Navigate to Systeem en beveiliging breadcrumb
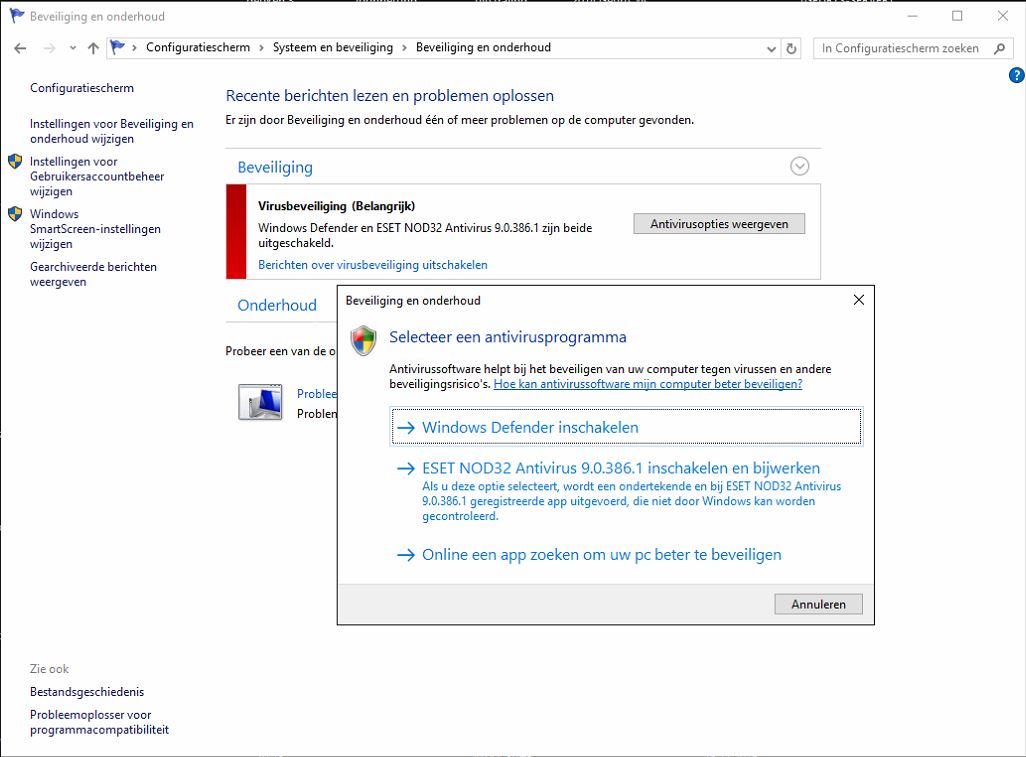This screenshot has height=757, width=1026. (333, 47)
